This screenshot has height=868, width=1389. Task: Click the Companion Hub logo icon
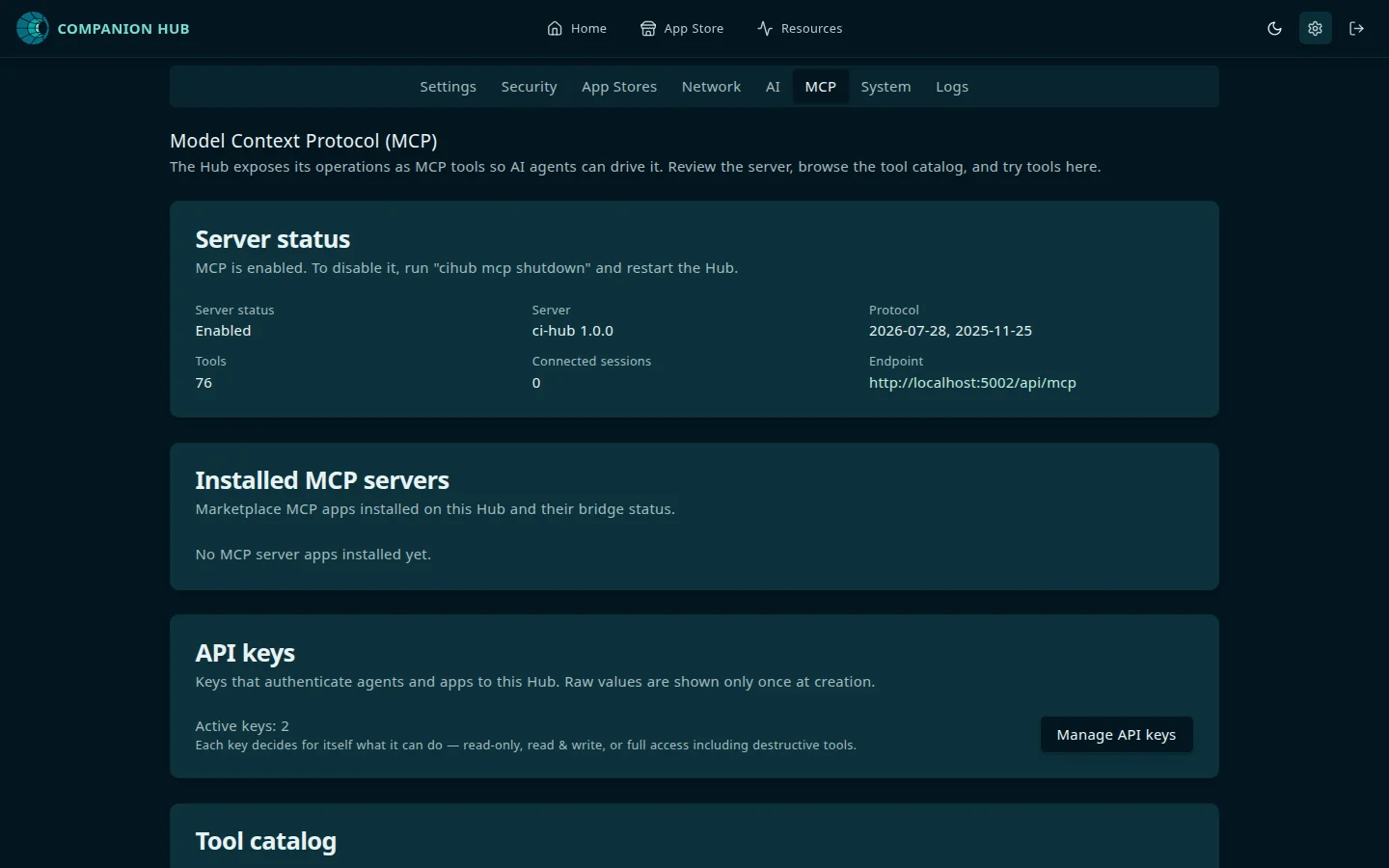(33, 28)
